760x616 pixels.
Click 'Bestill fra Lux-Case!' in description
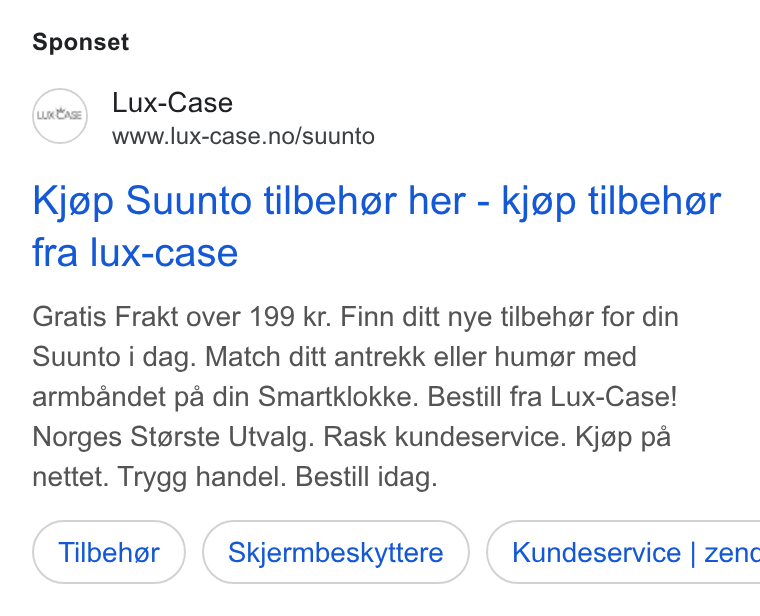click(552, 397)
